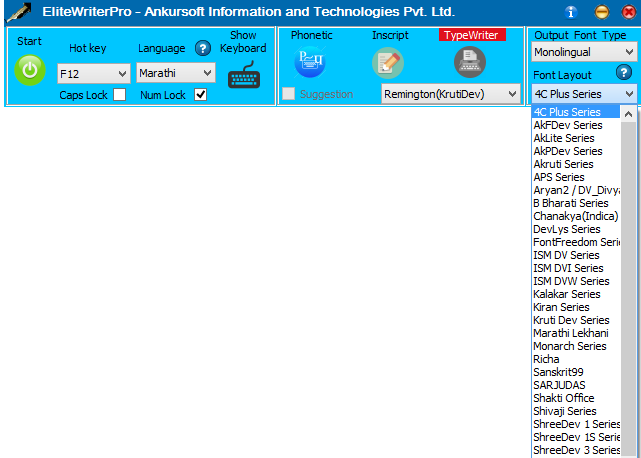Select ISM DVI Series option

tap(576, 268)
